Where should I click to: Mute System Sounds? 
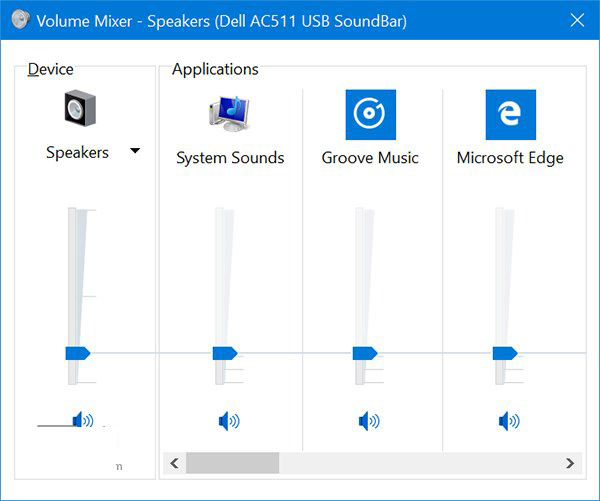[x=229, y=421]
